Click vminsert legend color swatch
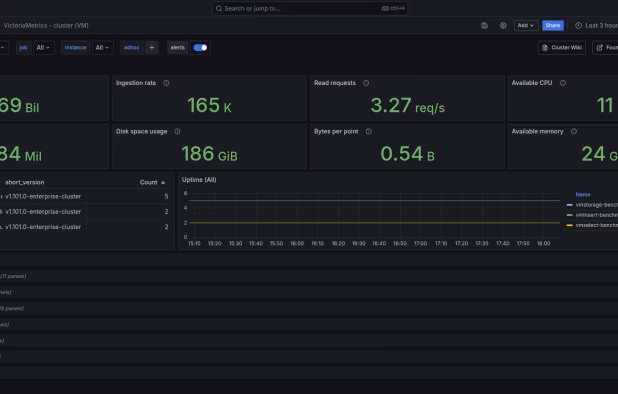 [569, 215]
